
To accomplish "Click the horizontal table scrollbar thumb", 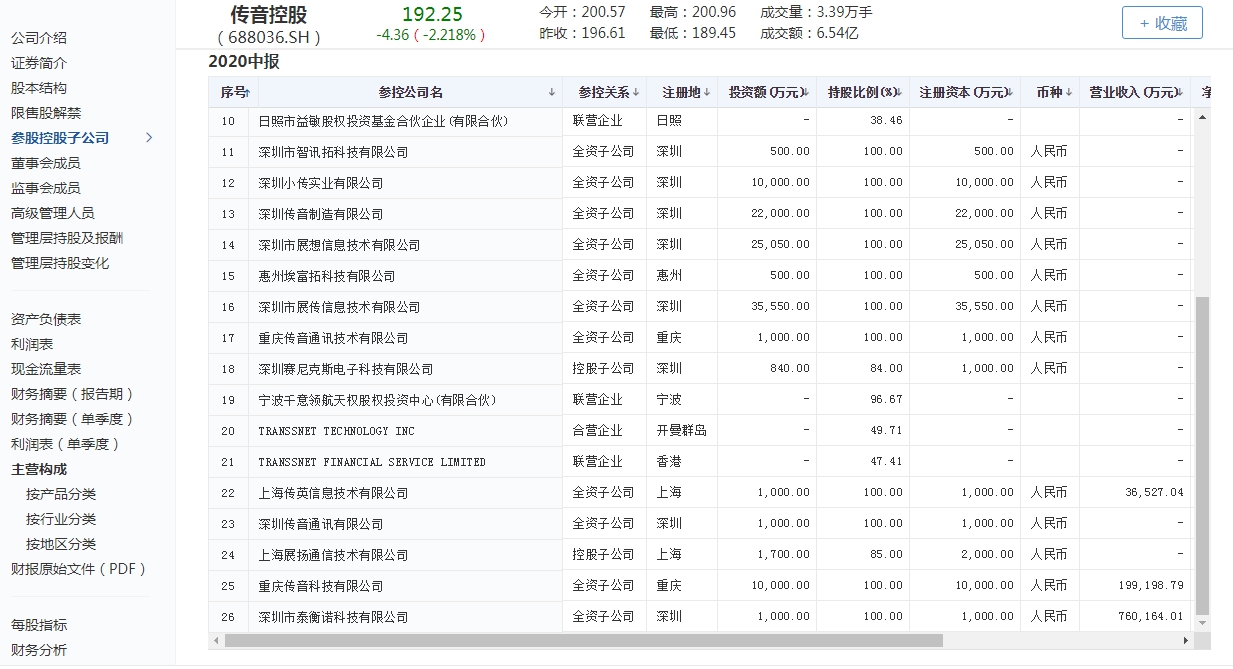I will 584,640.
